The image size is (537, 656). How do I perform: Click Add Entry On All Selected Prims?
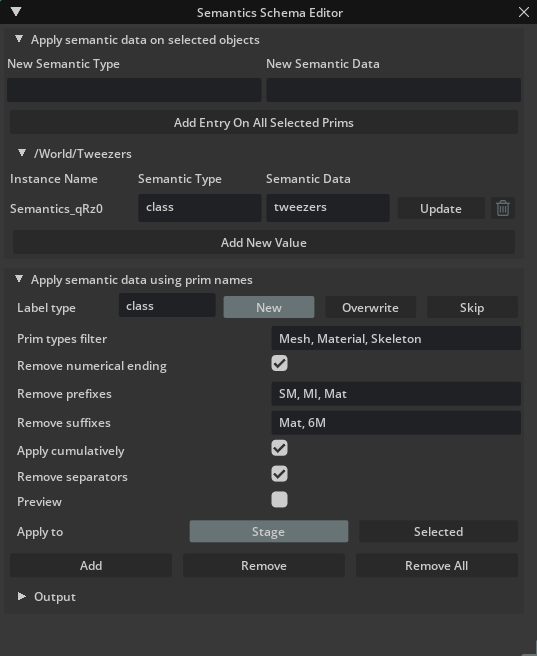coord(264,123)
